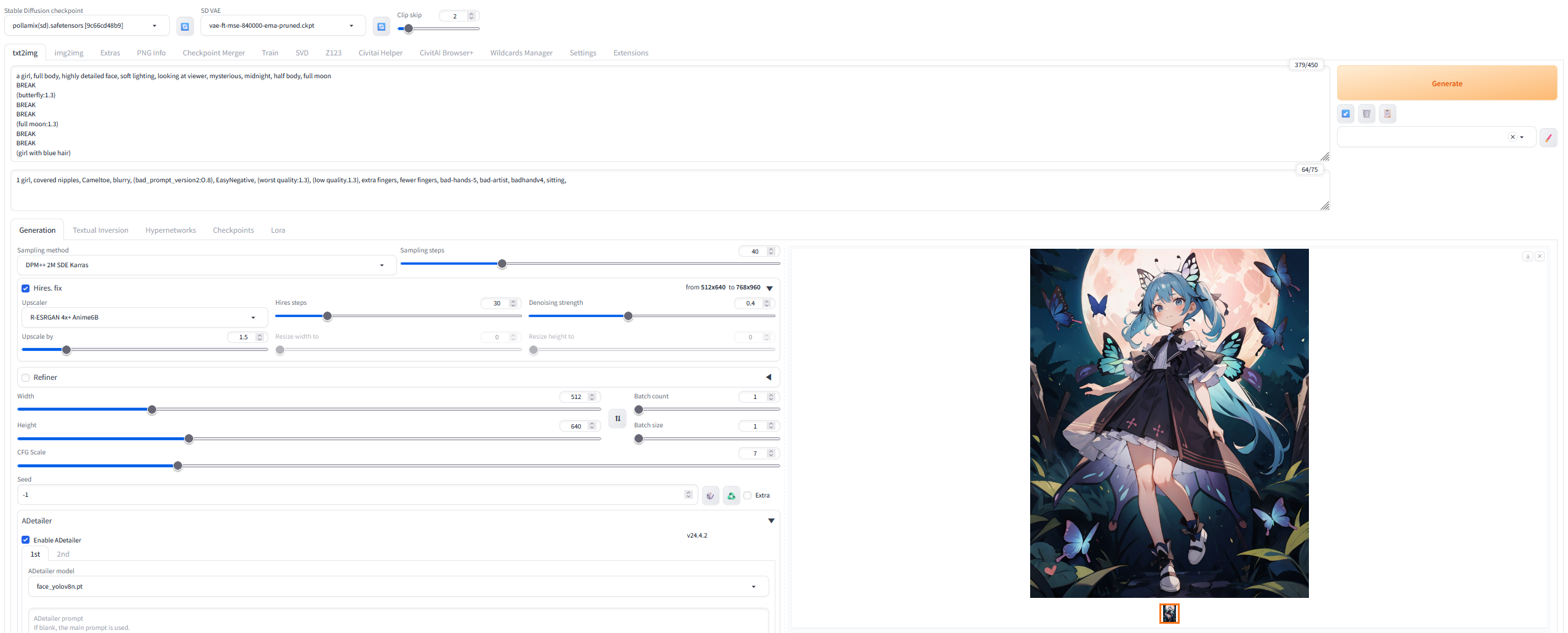Screen dimensions: 1568x633
Task: Adjust the Height value spinner
Action: pyautogui.click(x=592, y=426)
